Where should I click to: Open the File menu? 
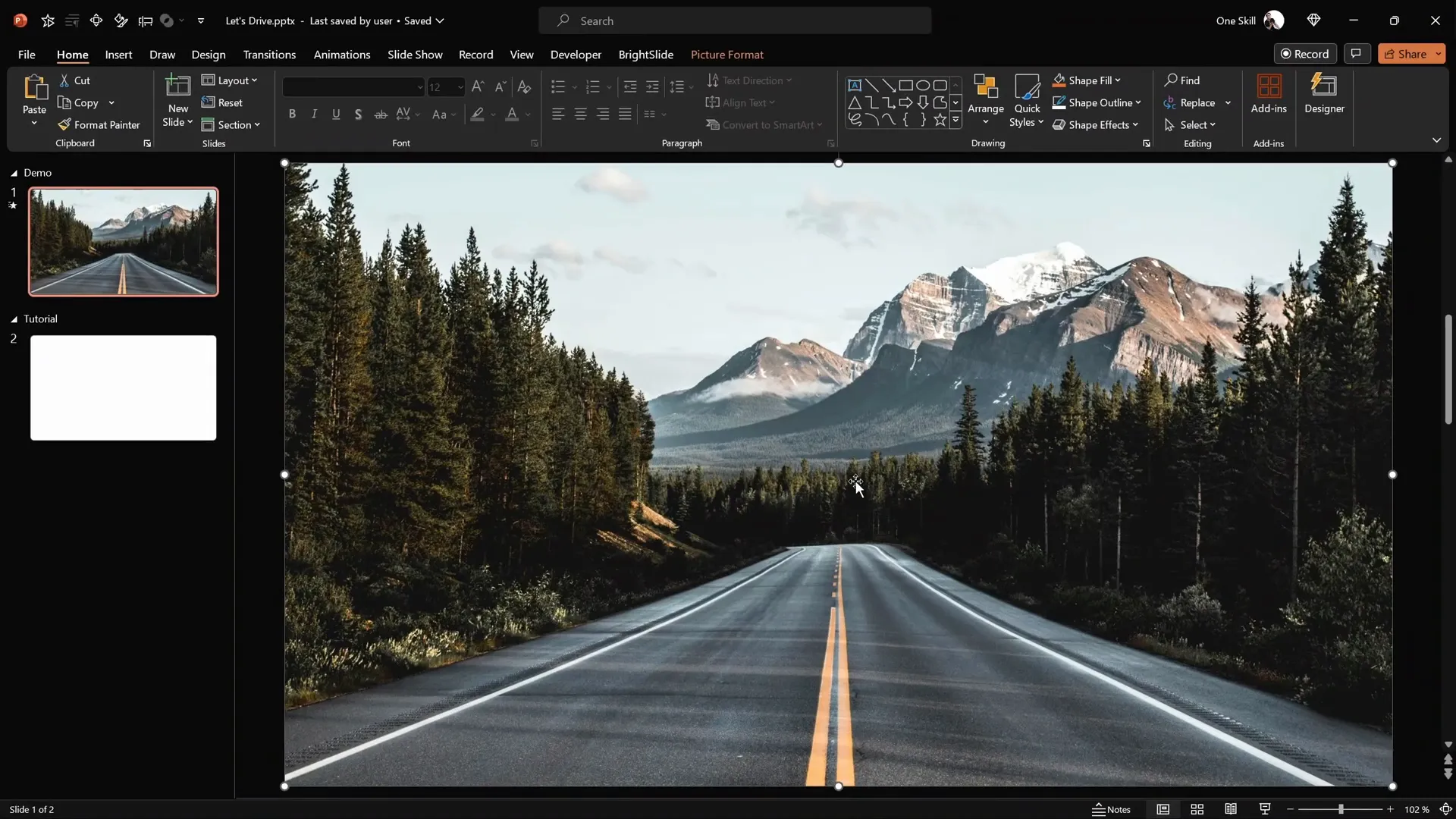click(27, 55)
